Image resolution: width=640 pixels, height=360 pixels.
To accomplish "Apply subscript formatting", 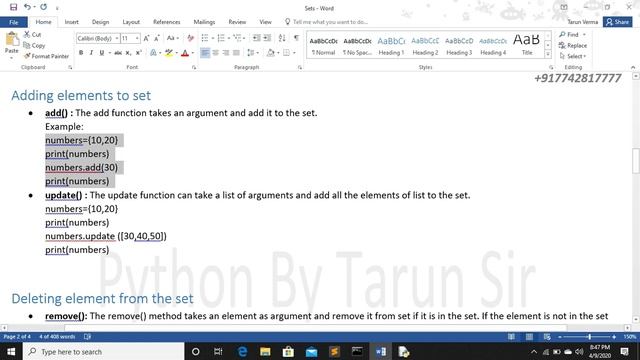I will [x=128, y=53].
